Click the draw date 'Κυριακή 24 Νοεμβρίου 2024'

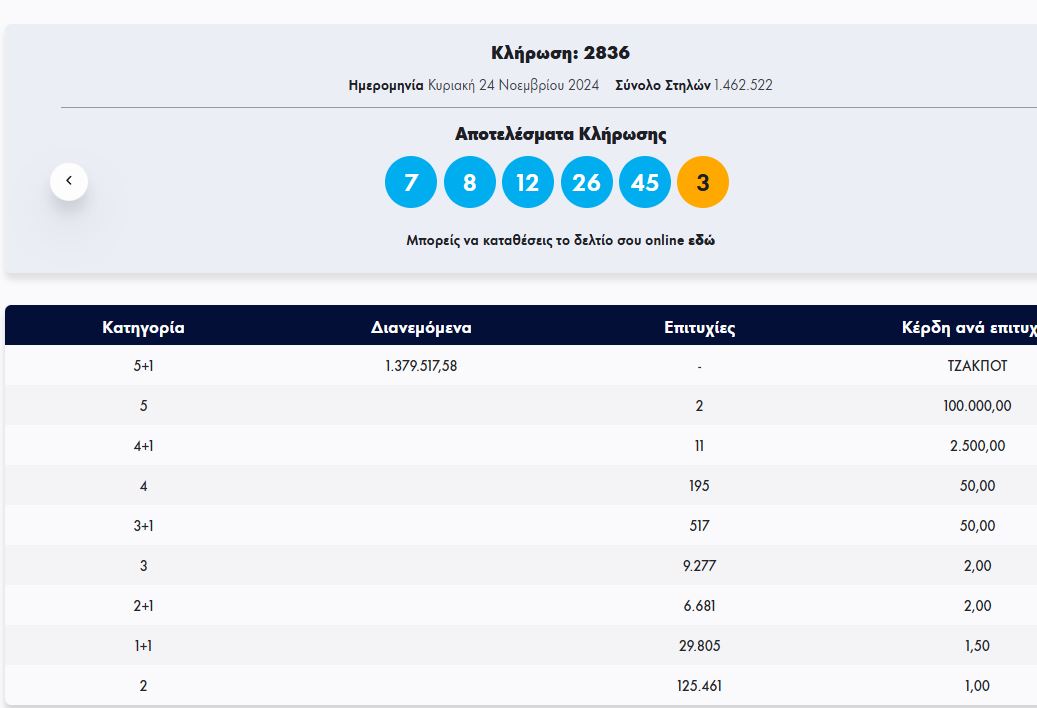point(513,85)
